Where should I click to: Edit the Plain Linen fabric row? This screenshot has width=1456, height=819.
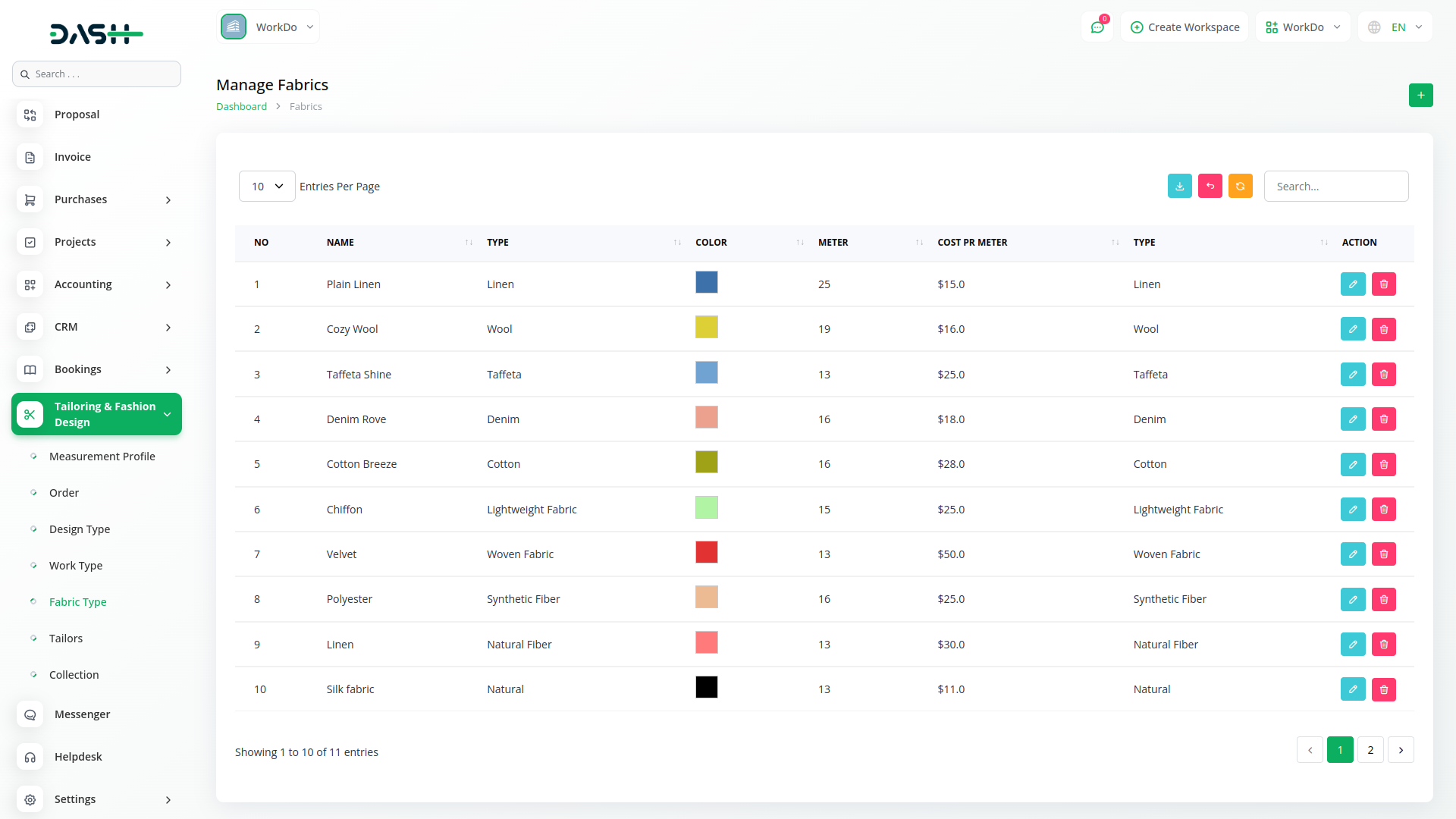pos(1352,284)
